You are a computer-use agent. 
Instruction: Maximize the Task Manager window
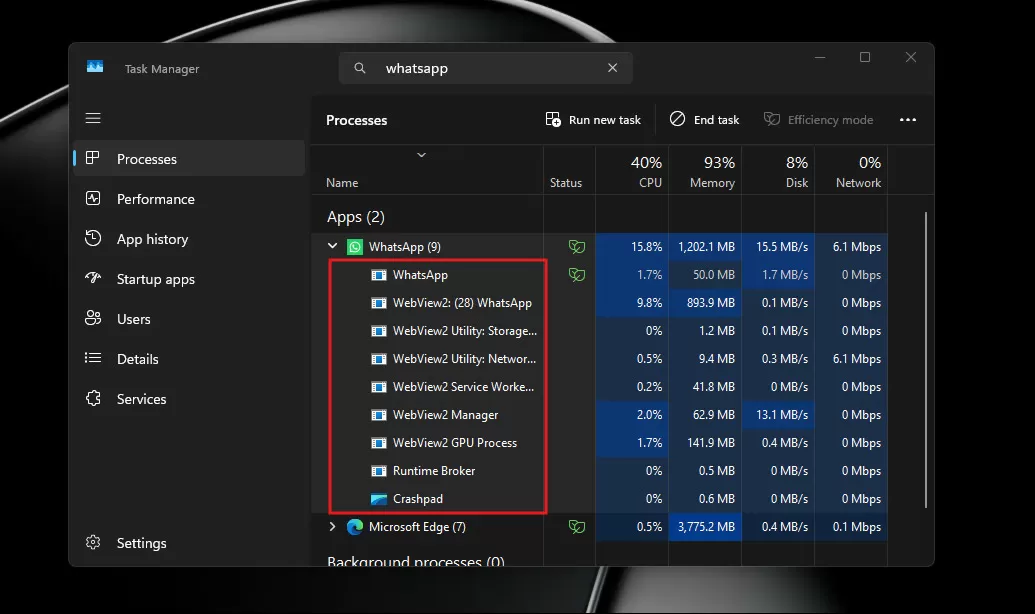point(865,57)
